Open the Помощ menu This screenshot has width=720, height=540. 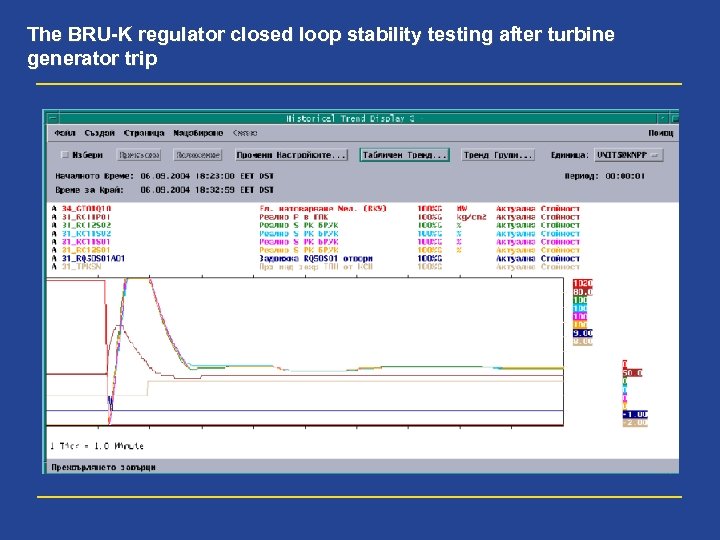pos(661,133)
